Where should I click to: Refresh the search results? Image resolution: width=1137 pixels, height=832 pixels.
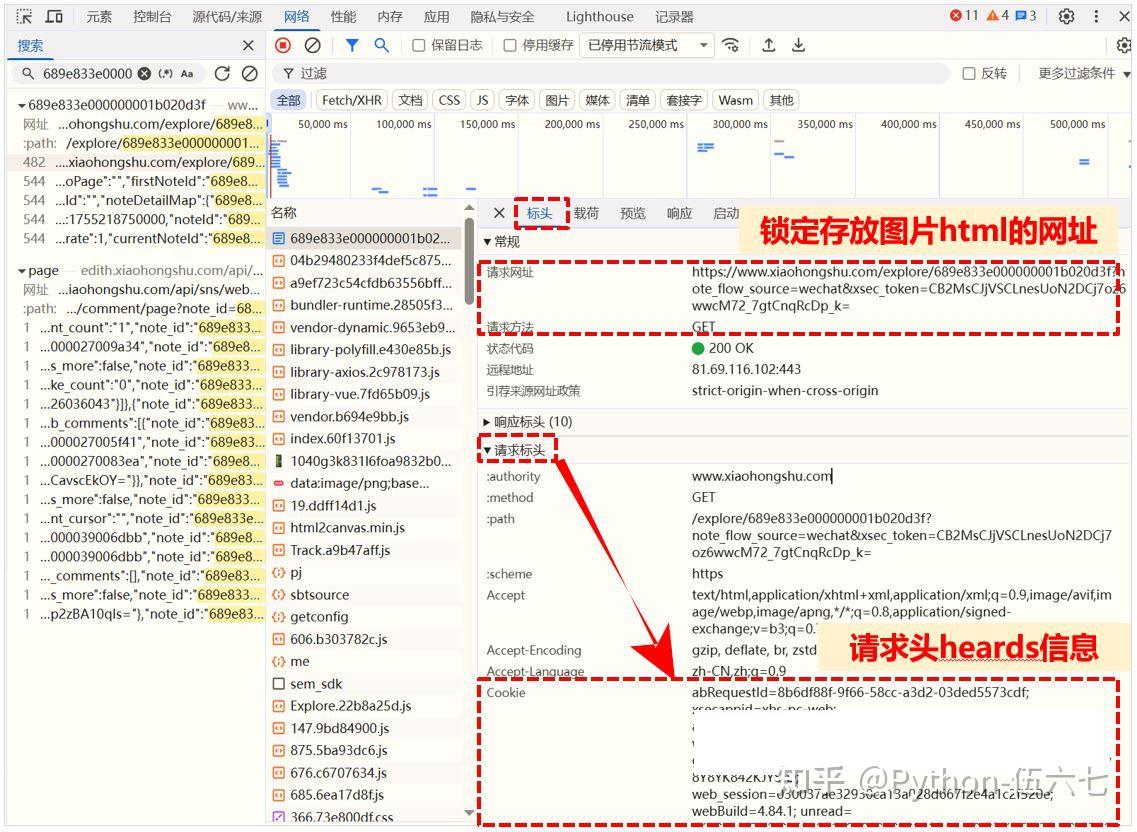click(222, 73)
